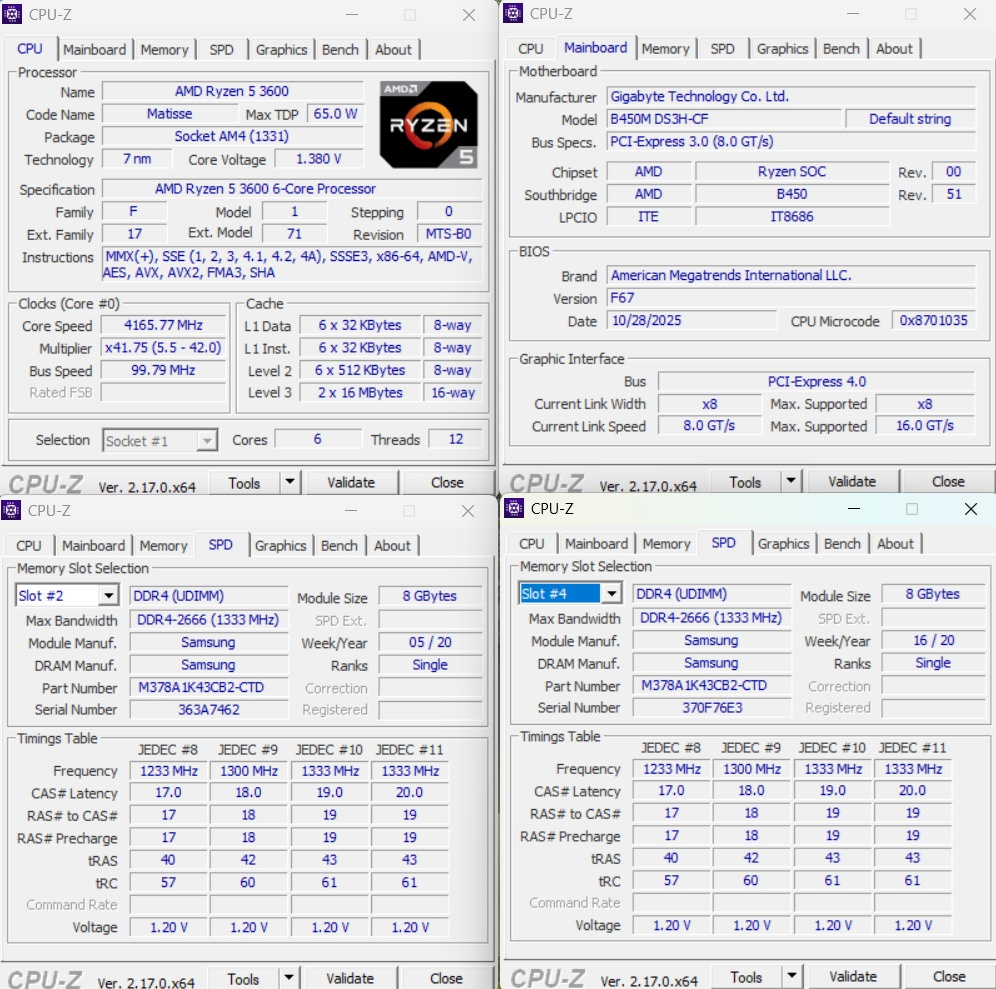The image size is (996, 989).
Task: Open Graphics tab in the CPU window
Action: pyautogui.click(x=281, y=50)
